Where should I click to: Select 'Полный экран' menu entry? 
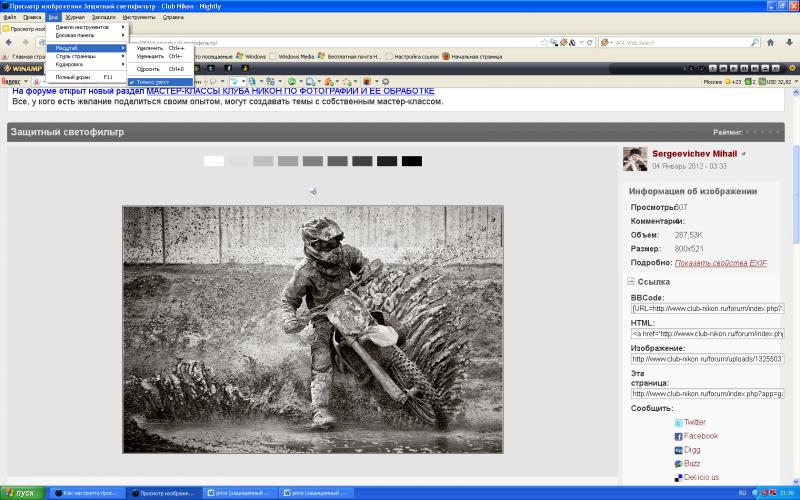point(86,77)
